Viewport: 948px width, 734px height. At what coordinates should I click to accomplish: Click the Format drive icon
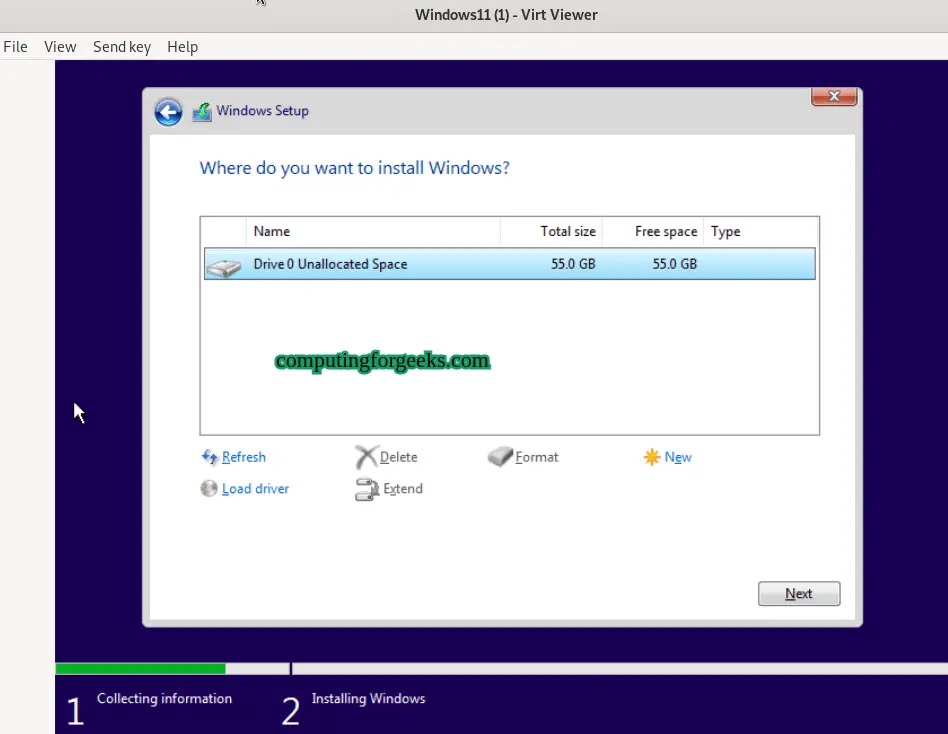[x=499, y=456]
